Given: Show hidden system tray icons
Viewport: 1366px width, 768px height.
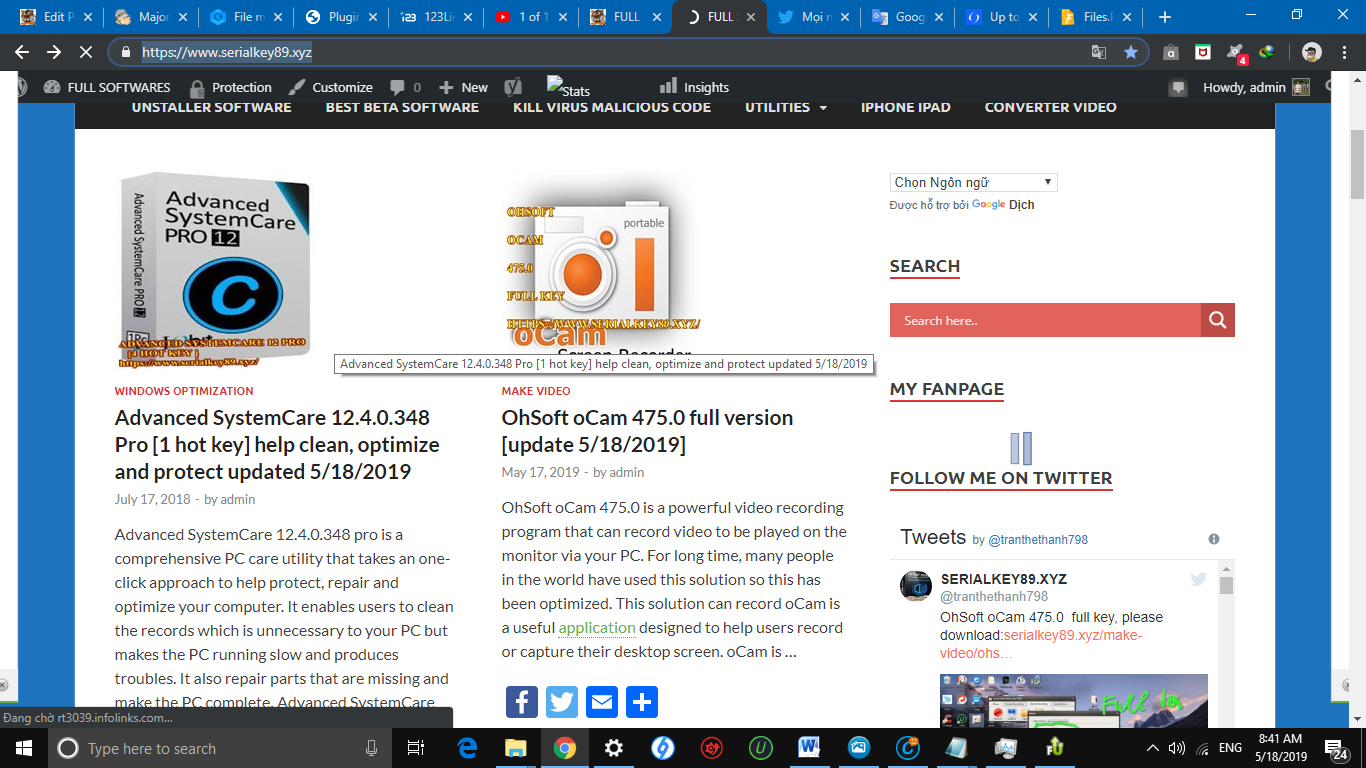Looking at the screenshot, I should (1153, 748).
